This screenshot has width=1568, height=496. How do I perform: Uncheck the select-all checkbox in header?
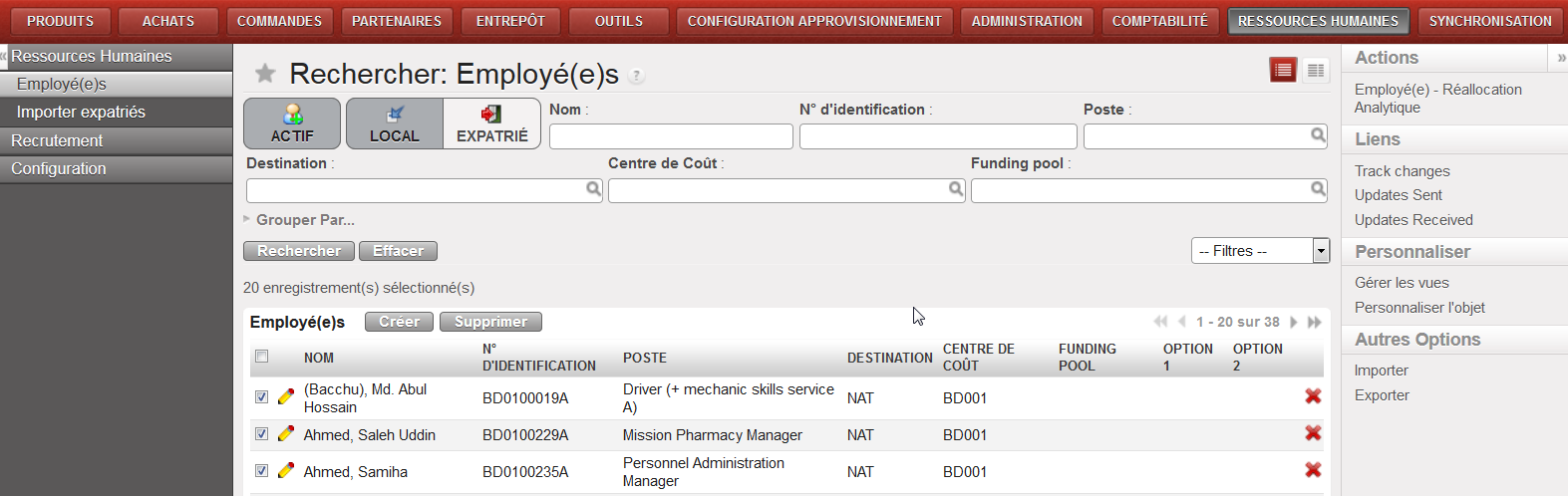pos(261,357)
